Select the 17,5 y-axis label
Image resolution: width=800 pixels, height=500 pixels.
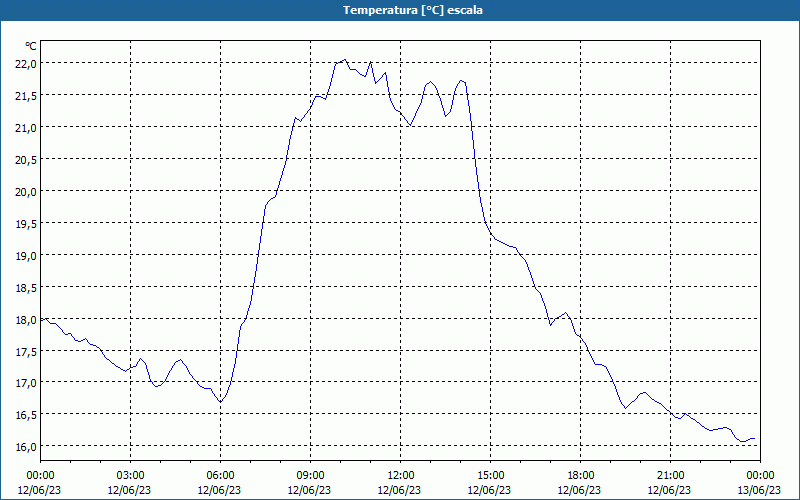[x=26, y=352]
